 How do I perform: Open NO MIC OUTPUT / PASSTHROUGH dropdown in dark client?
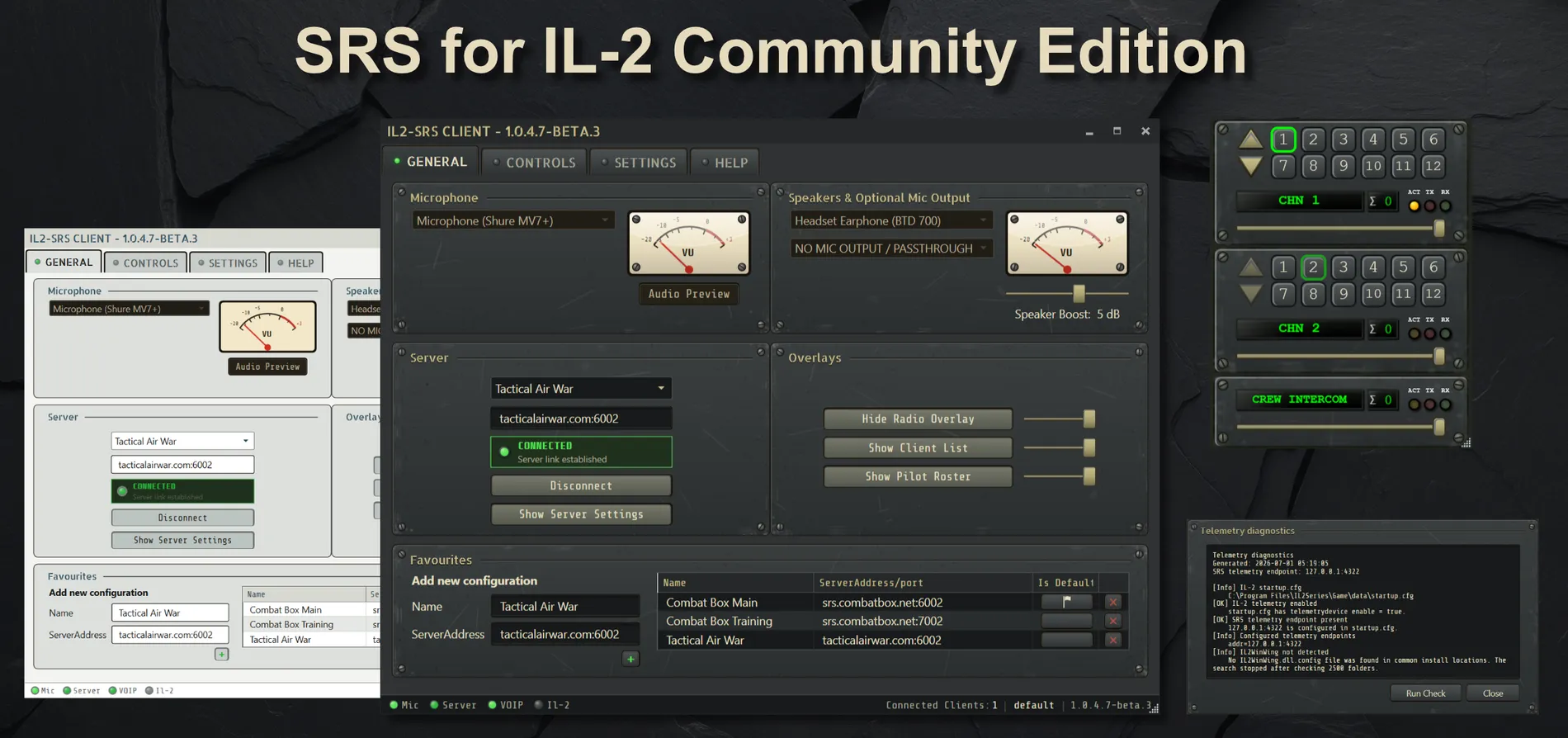[891, 248]
